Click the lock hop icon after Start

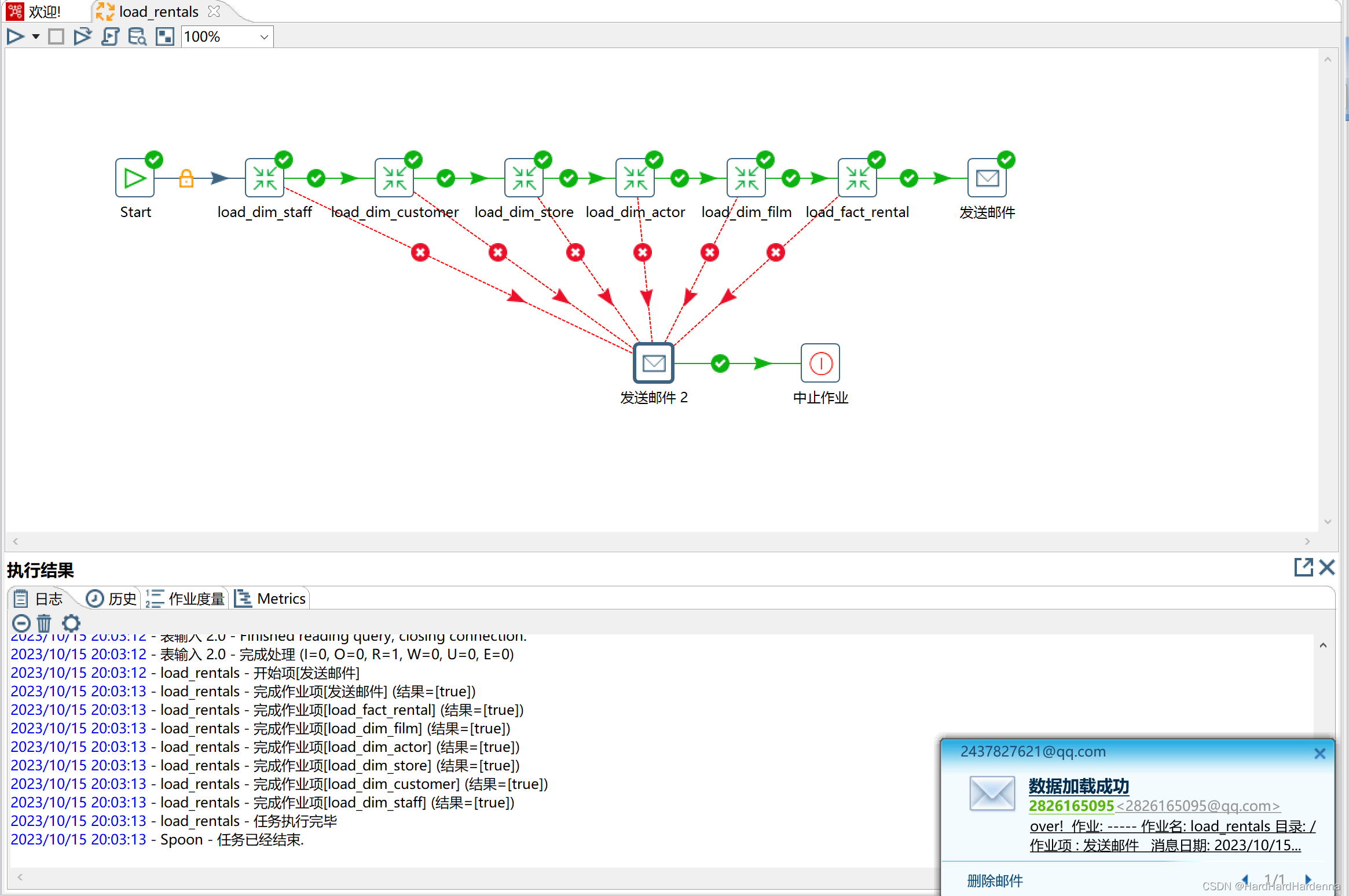pos(186,178)
